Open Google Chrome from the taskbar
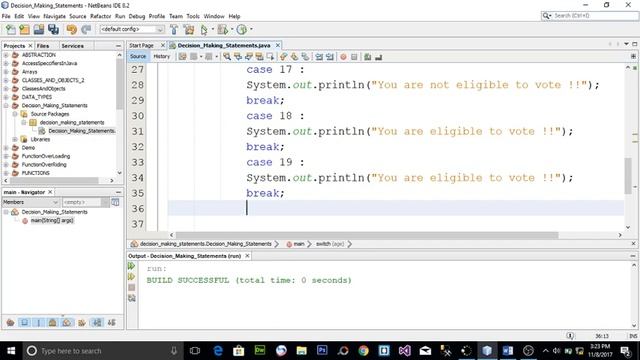 (x=363, y=351)
